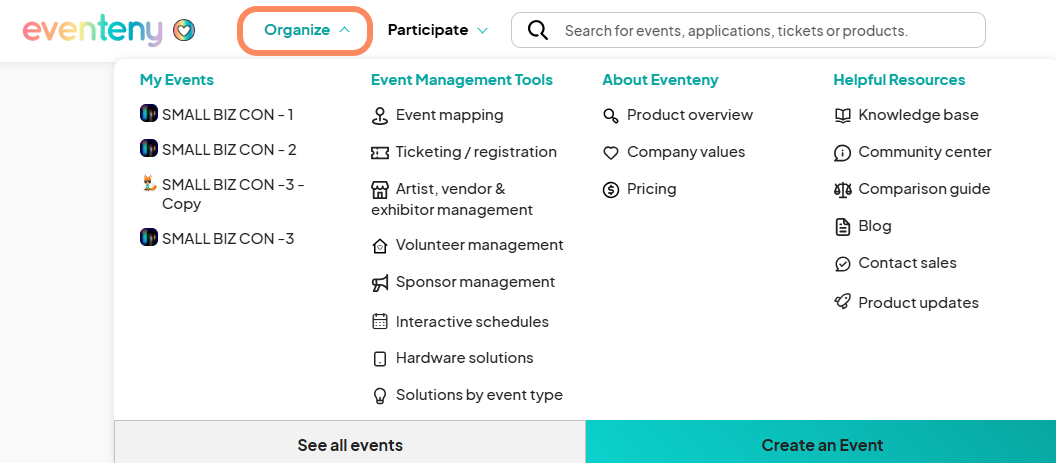Open Sponsor management
Viewport: 1056px width, 463px height.
pos(475,282)
